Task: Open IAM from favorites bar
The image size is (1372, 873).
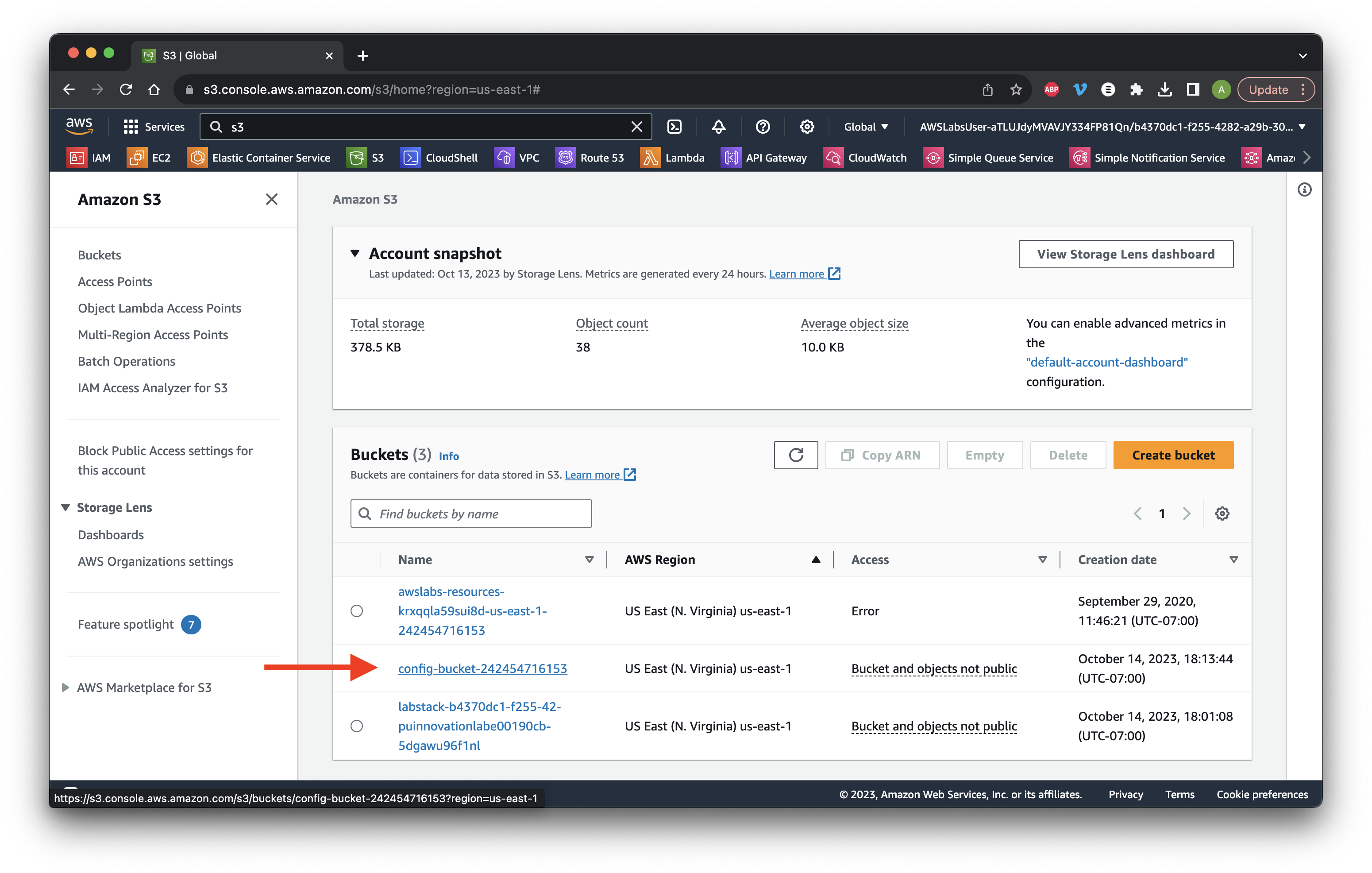Action: [x=89, y=158]
